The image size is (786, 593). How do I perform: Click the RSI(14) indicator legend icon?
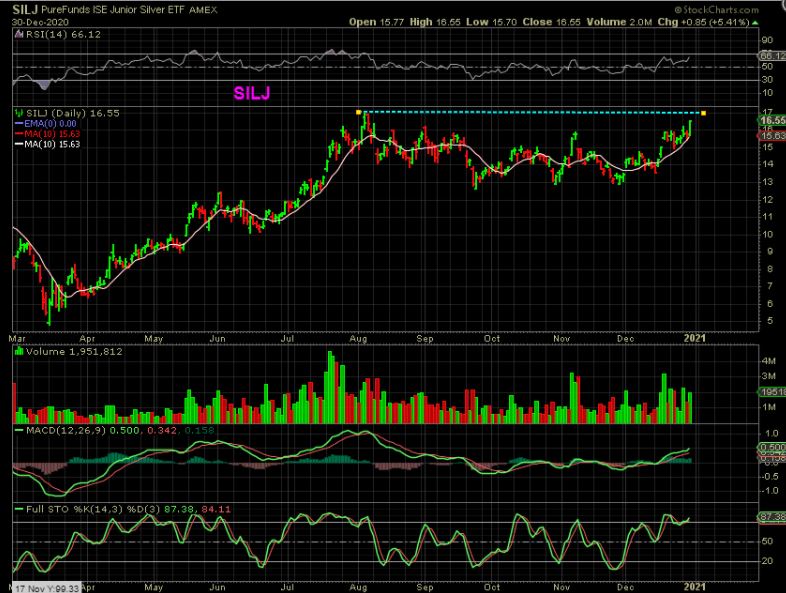click(x=19, y=35)
